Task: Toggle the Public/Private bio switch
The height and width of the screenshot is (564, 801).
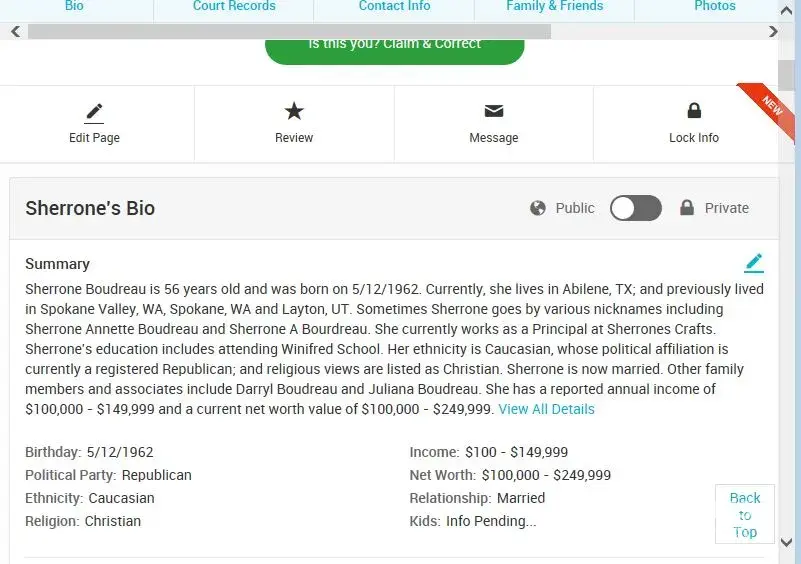Action: [x=636, y=208]
